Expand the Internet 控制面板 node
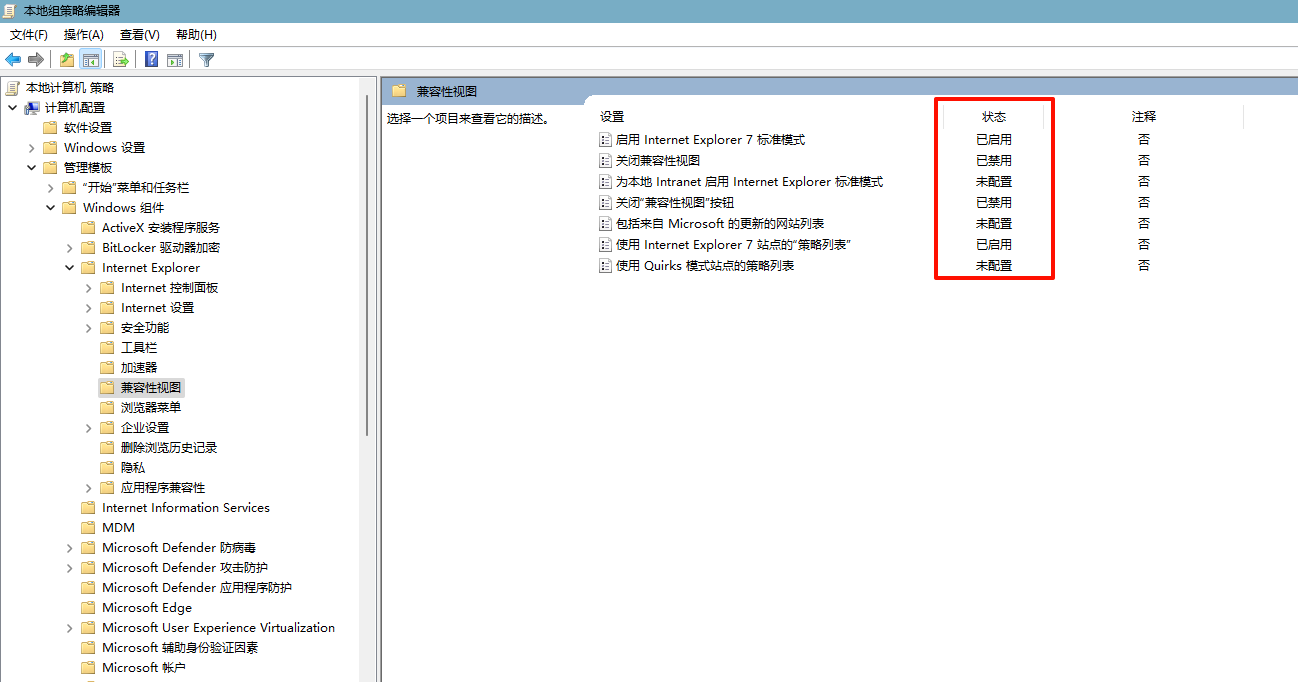 (88, 287)
